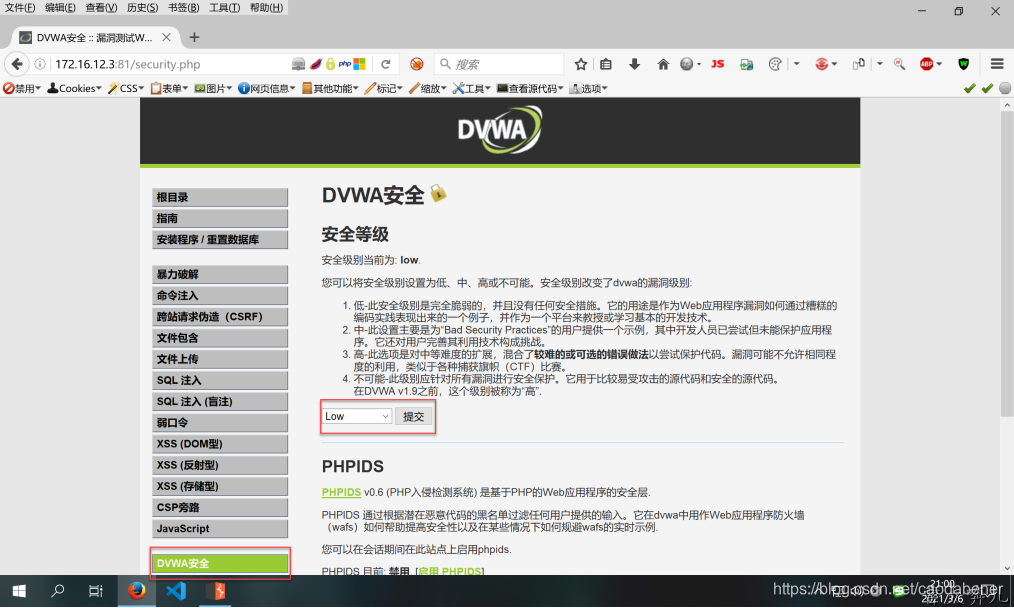
Task: Open the 历史(S) menu
Action: pyautogui.click(x=142, y=8)
